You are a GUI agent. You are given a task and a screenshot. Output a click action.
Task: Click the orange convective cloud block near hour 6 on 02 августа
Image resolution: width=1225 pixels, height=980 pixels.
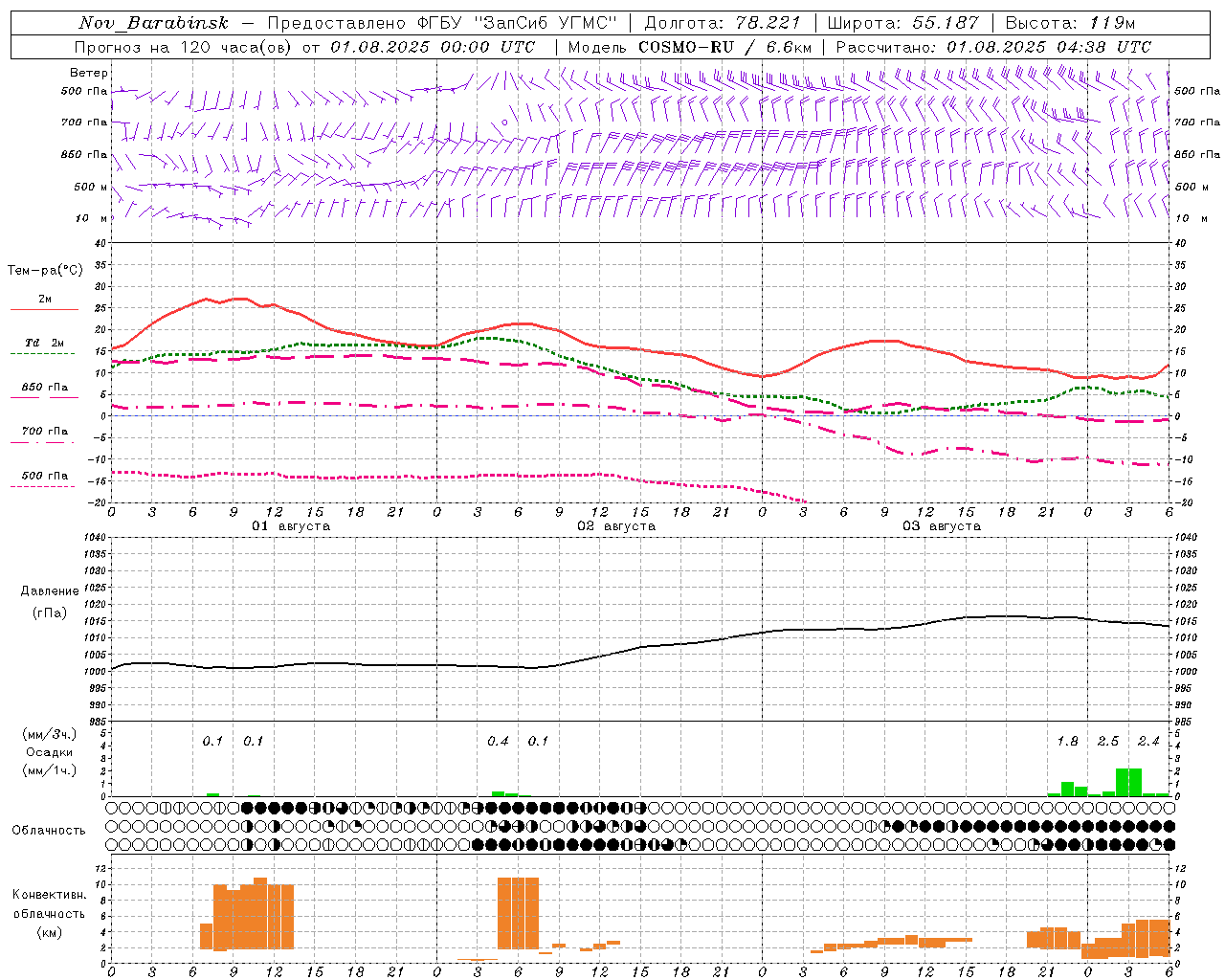click(x=518, y=913)
